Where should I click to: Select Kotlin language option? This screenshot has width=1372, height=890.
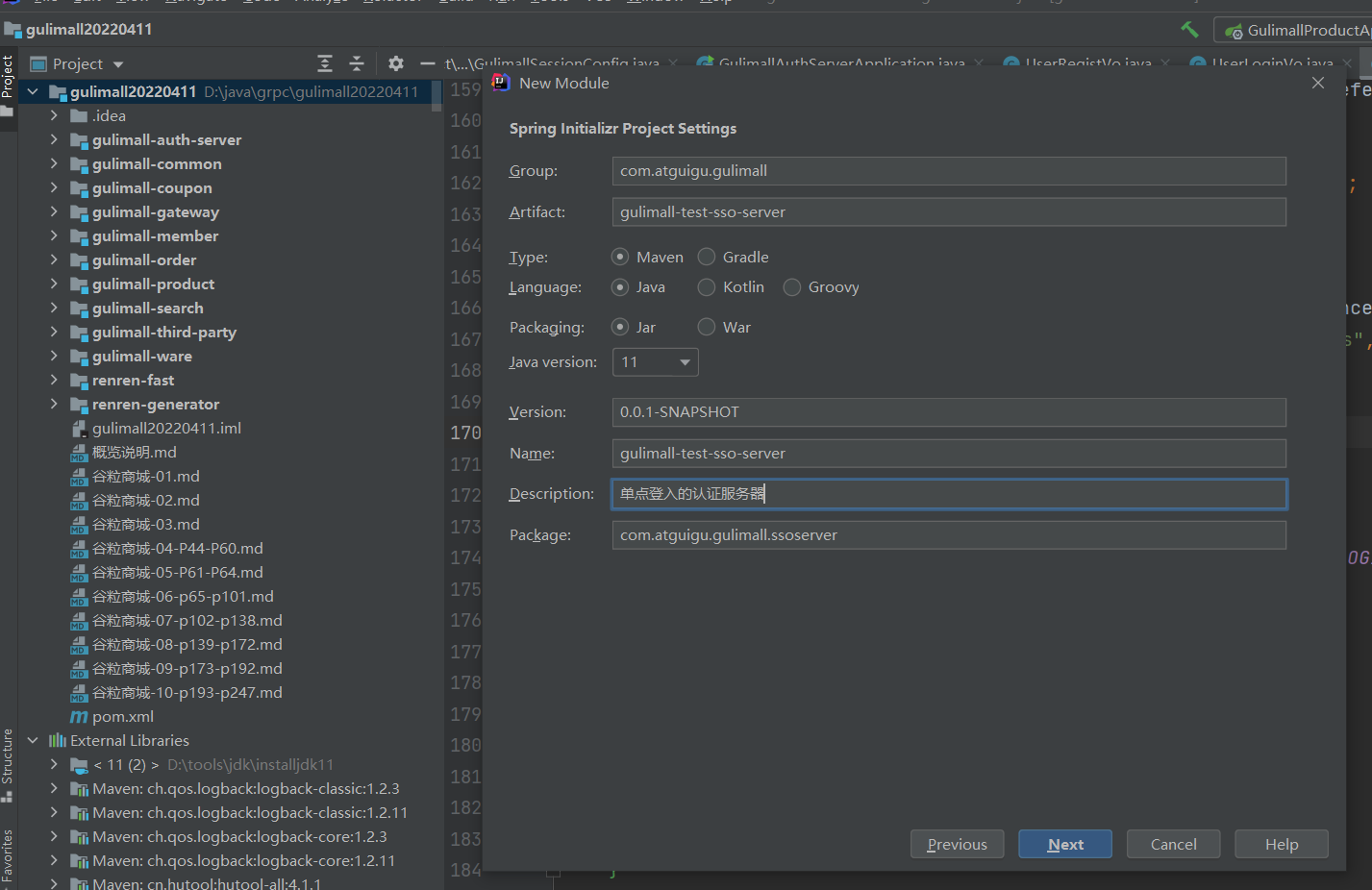pos(707,286)
